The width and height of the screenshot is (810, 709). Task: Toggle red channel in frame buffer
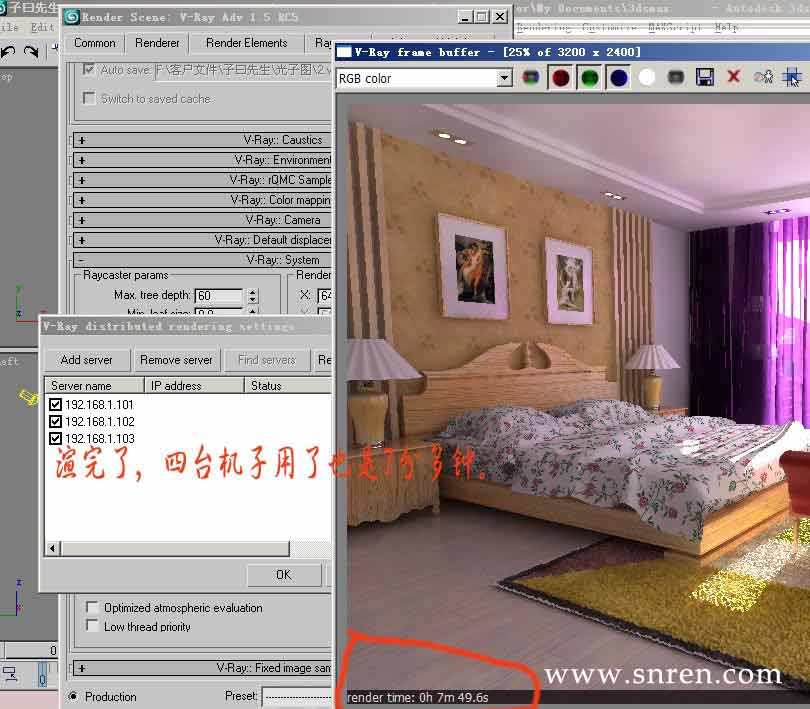pyautogui.click(x=560, y=78)
